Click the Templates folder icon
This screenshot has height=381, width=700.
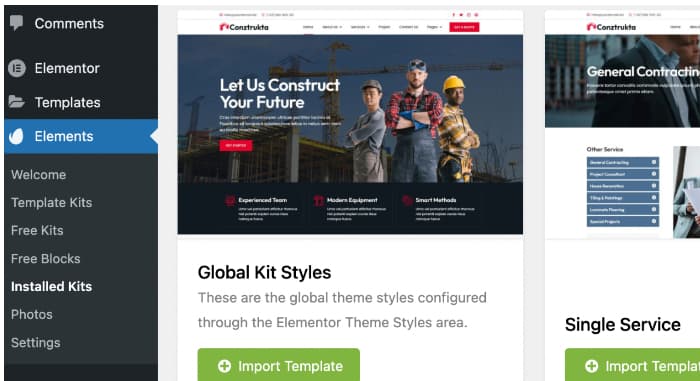(x=17, y=102)
